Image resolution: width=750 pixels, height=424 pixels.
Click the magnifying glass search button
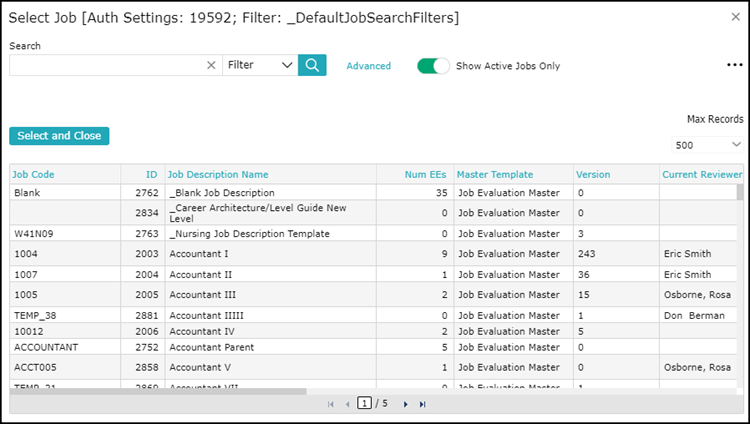pos(312,65)
